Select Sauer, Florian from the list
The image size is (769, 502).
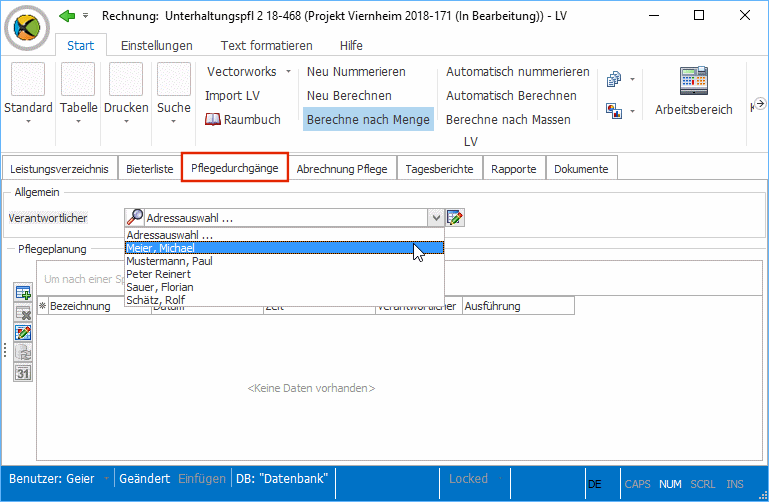pos(284,287)
